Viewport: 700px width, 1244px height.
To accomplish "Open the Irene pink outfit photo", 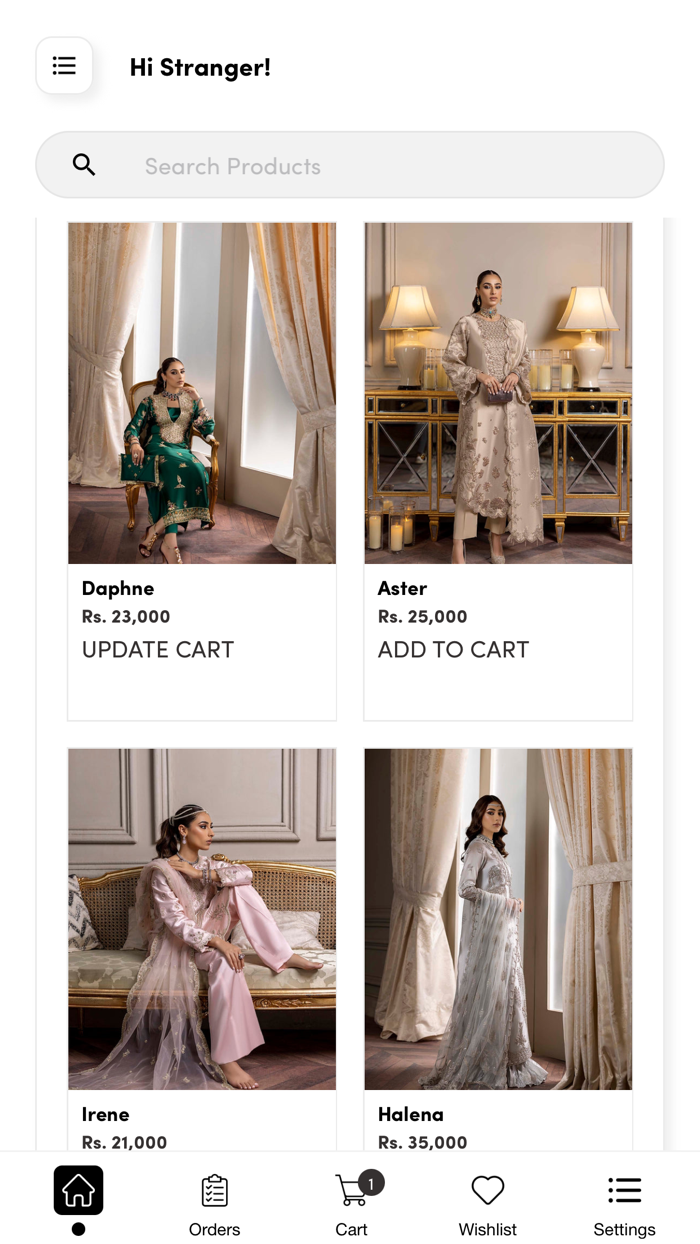I will 202,919.
